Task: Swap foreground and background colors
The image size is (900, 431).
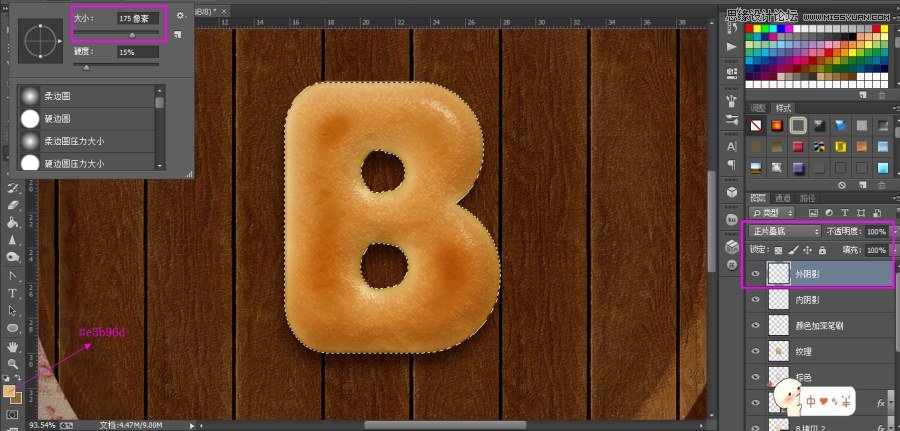Action: 18,378
